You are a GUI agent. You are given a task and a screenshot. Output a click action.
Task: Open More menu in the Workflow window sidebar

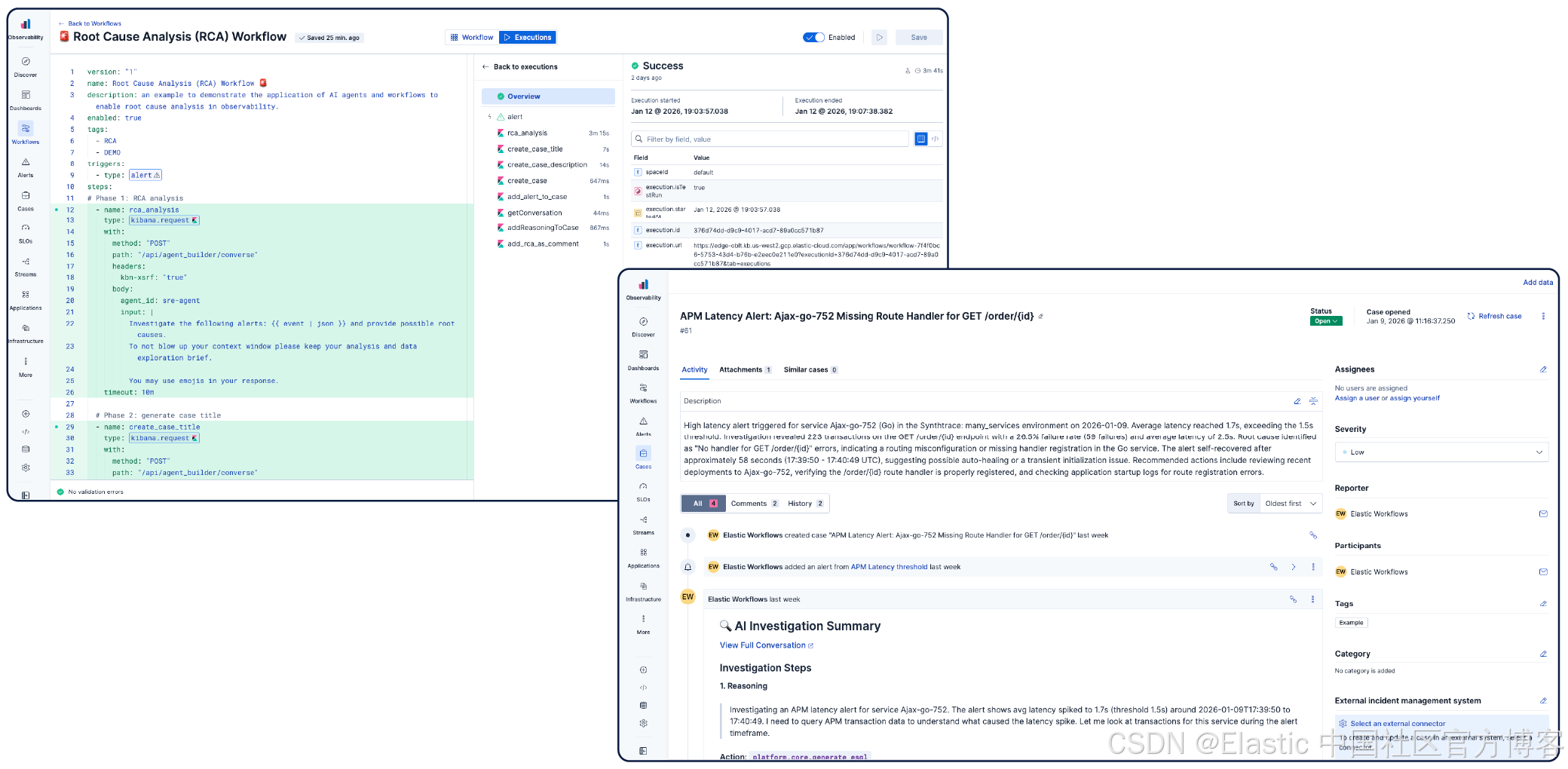(x=26, y=367)
